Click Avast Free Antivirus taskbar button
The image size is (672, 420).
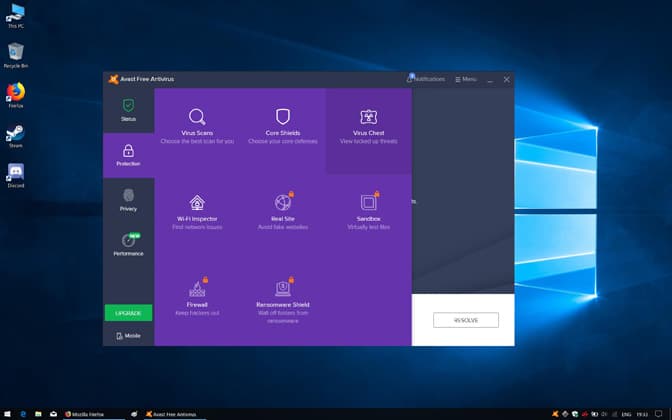click(x=175, y=414)
